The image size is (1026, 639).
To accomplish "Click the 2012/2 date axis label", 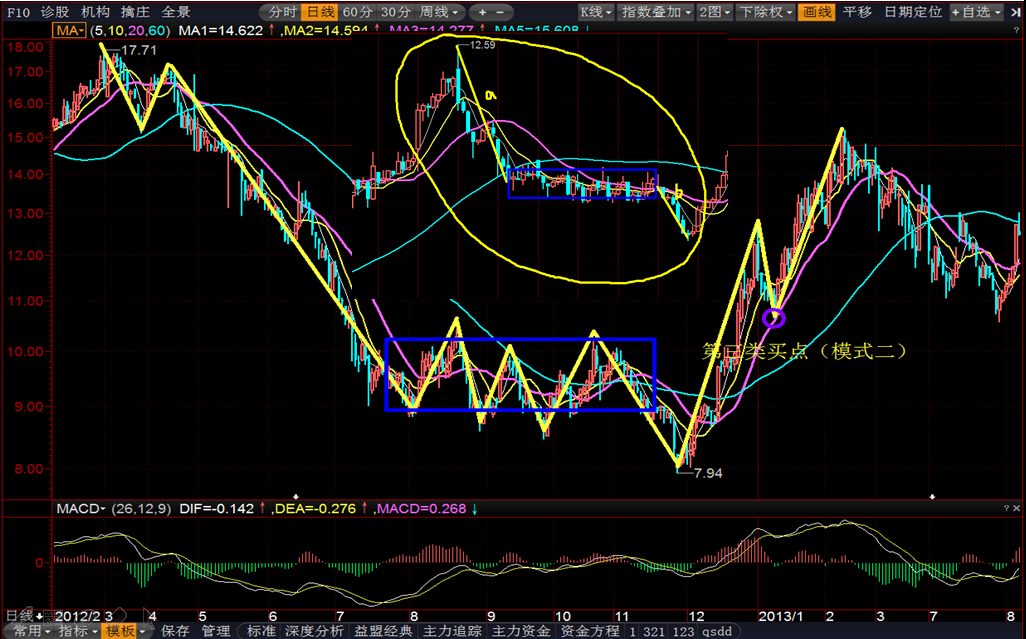I will click(78, 616).
